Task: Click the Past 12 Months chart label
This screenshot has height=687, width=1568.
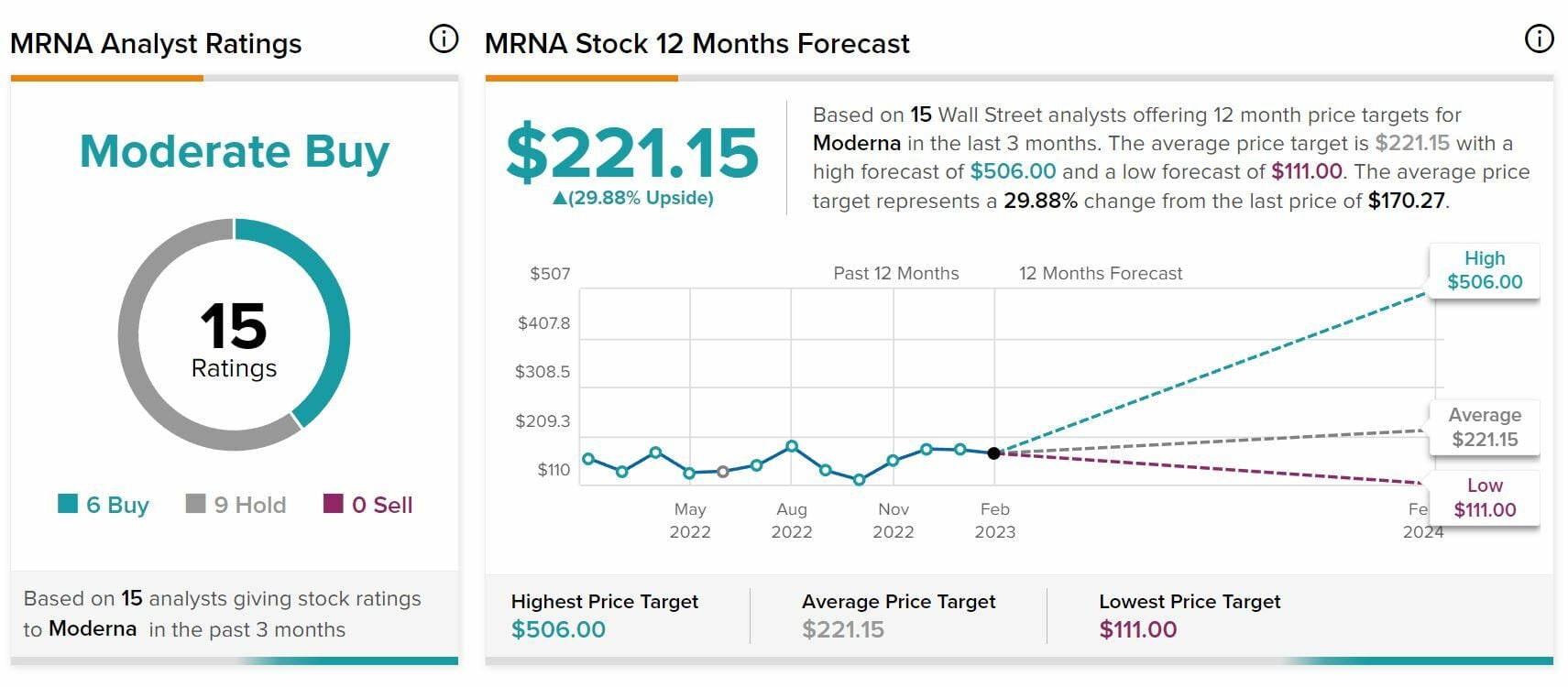Action: click(895, 273)
